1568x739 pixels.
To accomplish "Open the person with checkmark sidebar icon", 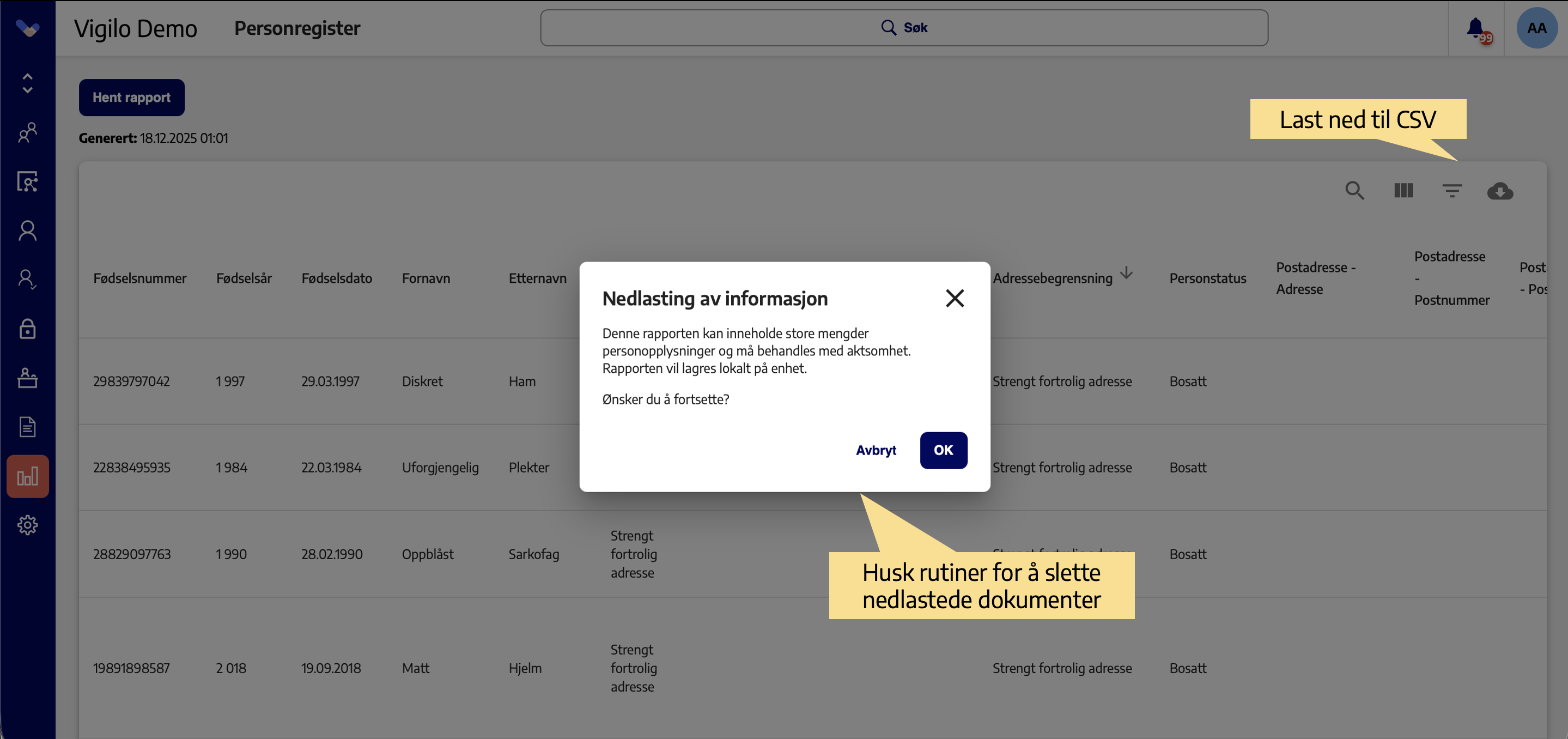I will click(x=27, y=280).
